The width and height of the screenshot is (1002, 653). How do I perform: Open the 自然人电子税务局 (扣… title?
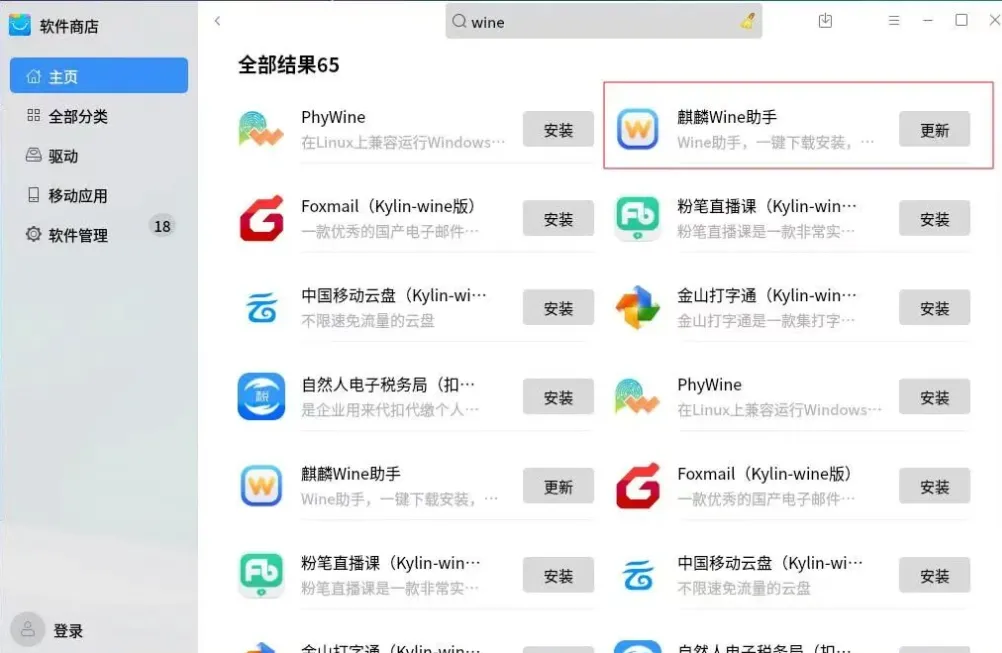tap(388, 385)
